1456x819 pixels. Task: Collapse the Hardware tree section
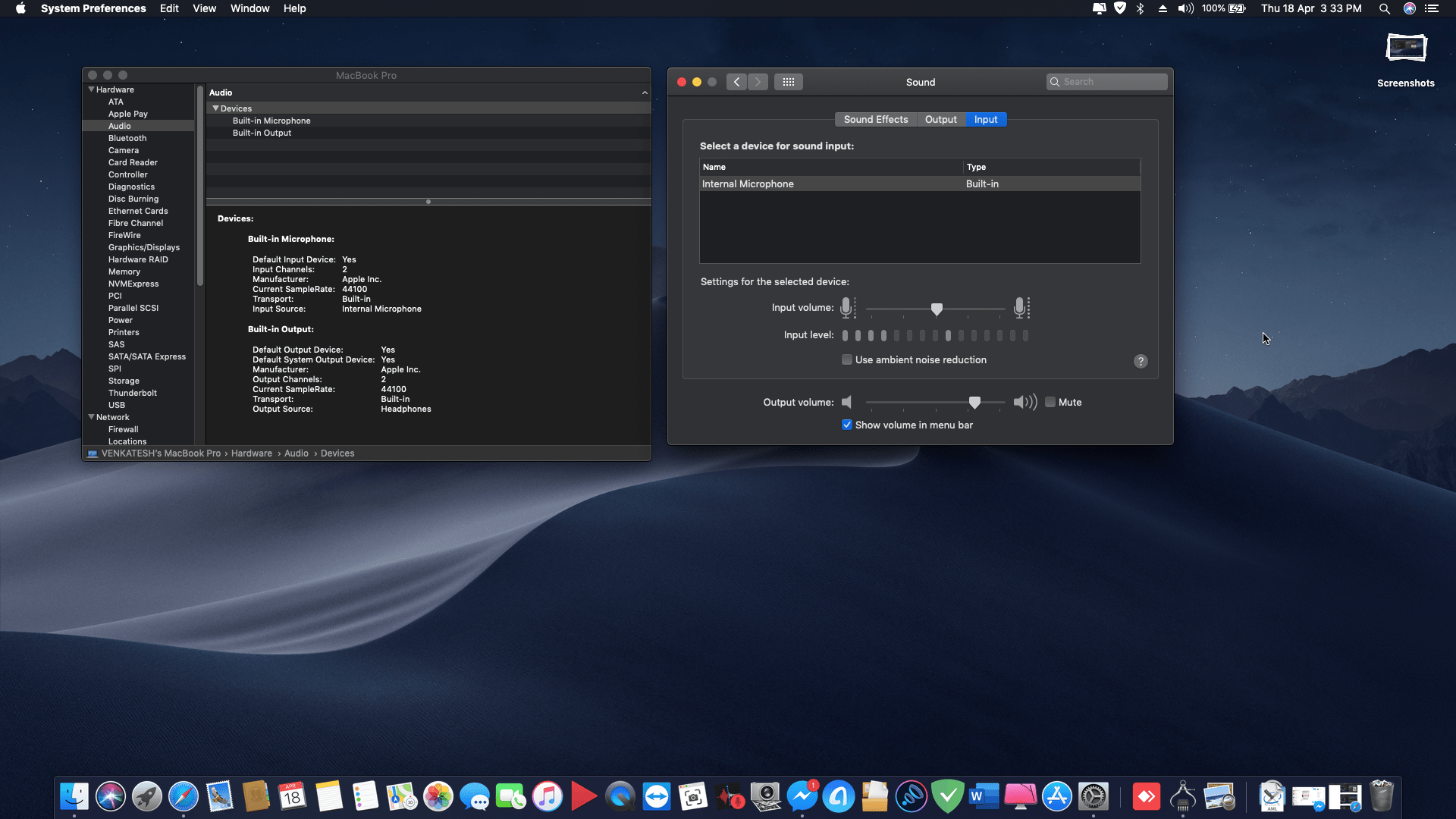tap(92, 89)
